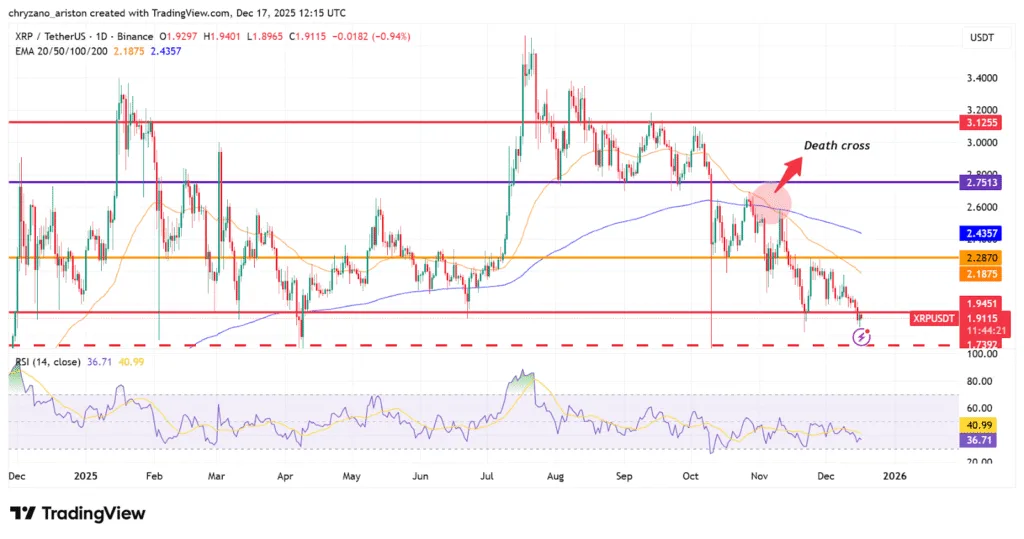Click the EMA legend value 2.4357
This screenshot has width=1024, height=539.
tap(166, 51)
